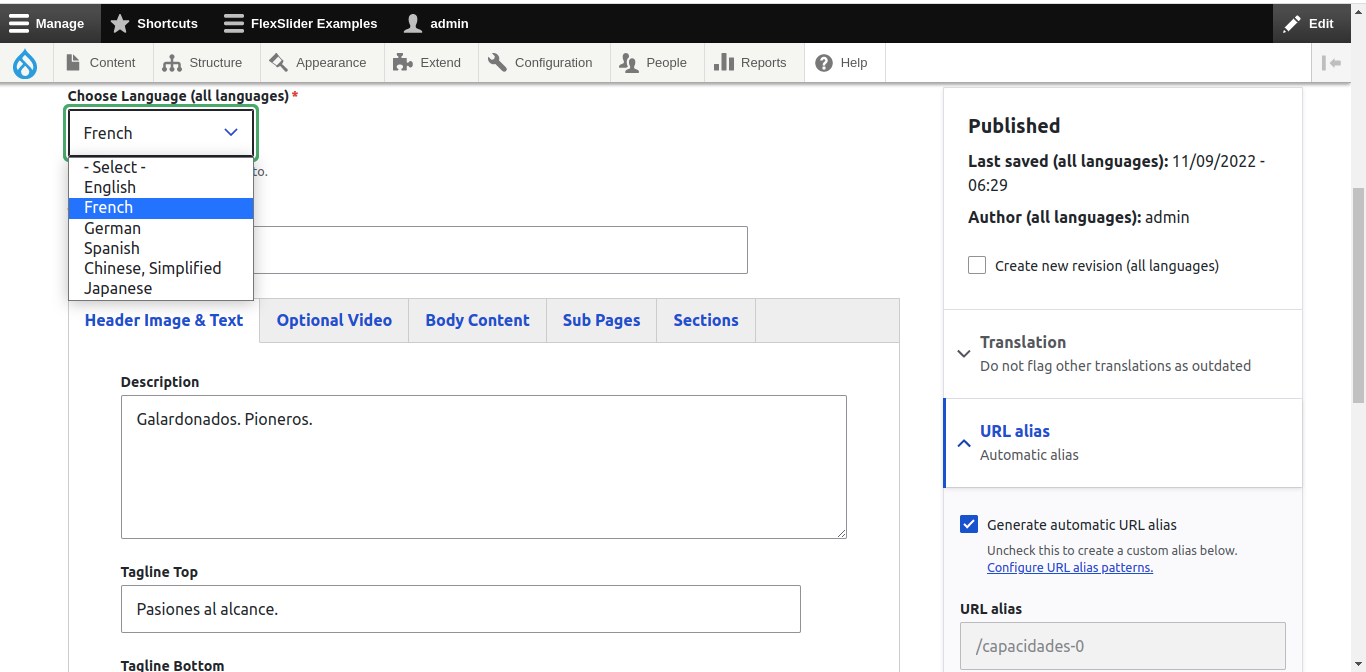This screenshot has width=1366, height=672.
Task: Click the Edit pencil icon
Action: coord(1293,23)
